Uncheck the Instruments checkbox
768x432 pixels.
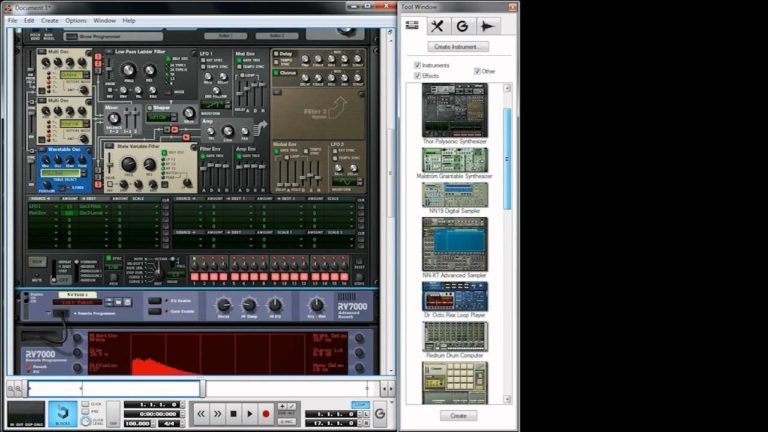417,66
